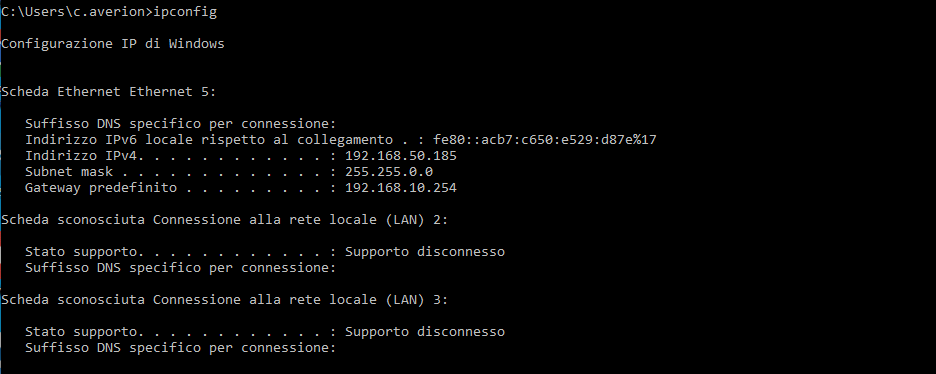Screen dimensions: 936x374
Task: Click the C:\Users\c.averion prompt path
Action: (x=74, y=13)
